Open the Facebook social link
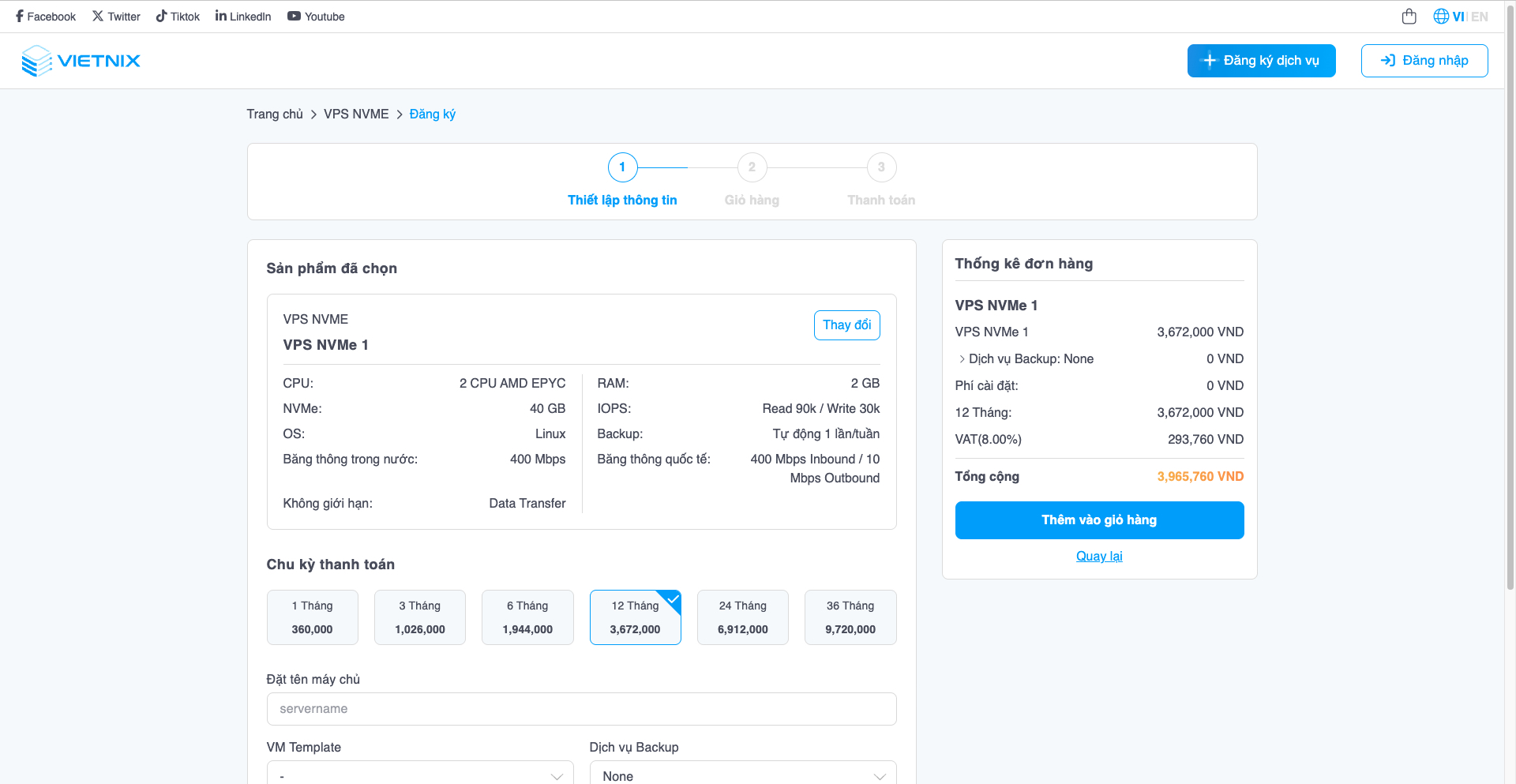The width and height of the screenshot is (1516, 784). pyautogui.click(x=46, y=17)
